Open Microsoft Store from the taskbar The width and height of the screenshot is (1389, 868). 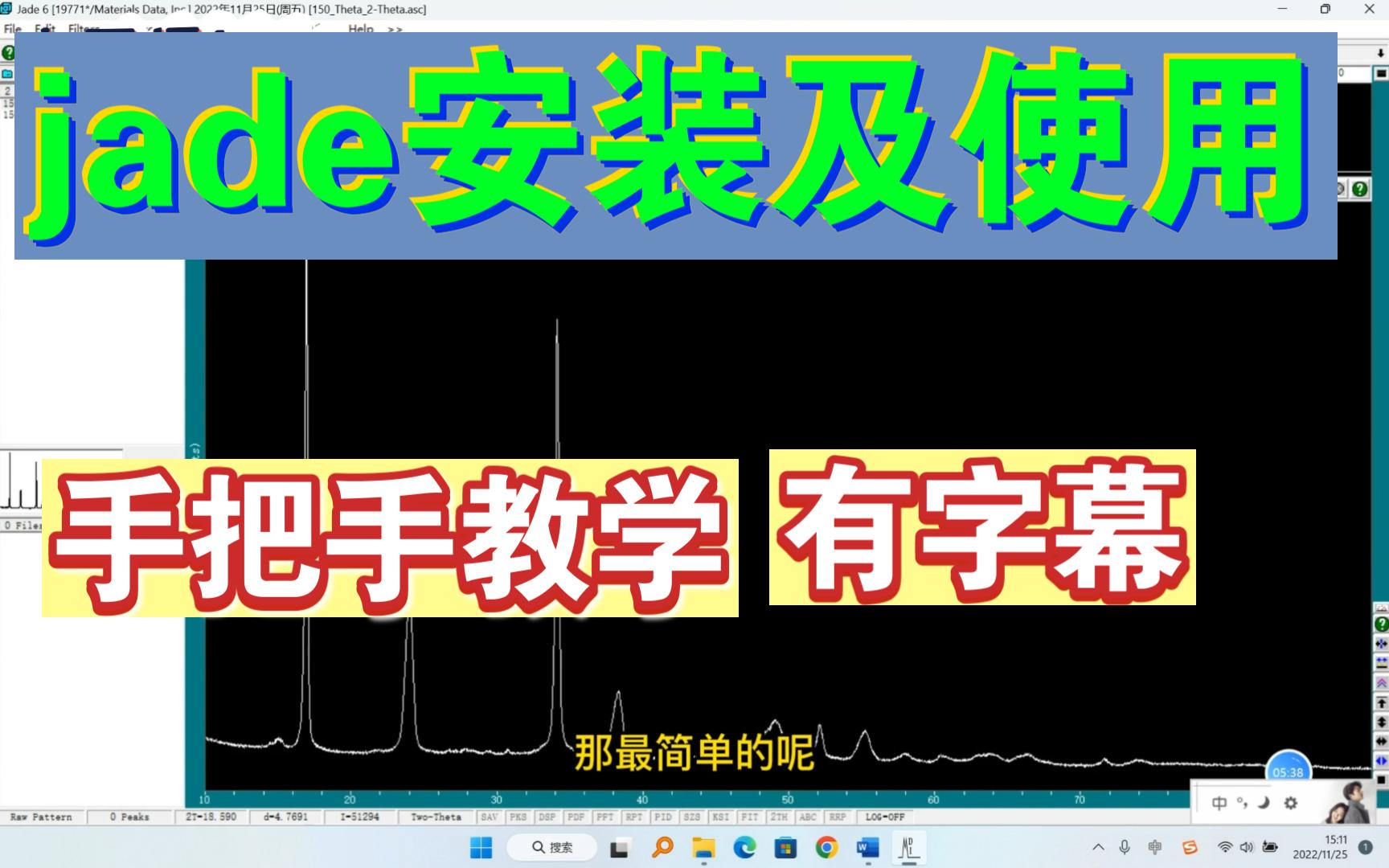[785, 847]
